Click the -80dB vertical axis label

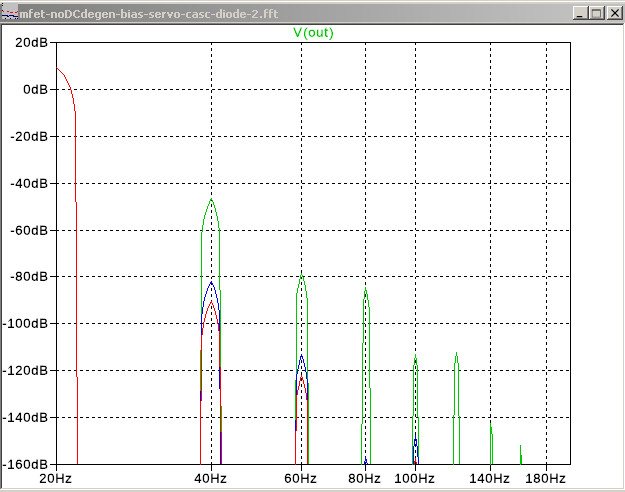click(x=29, y=276)
